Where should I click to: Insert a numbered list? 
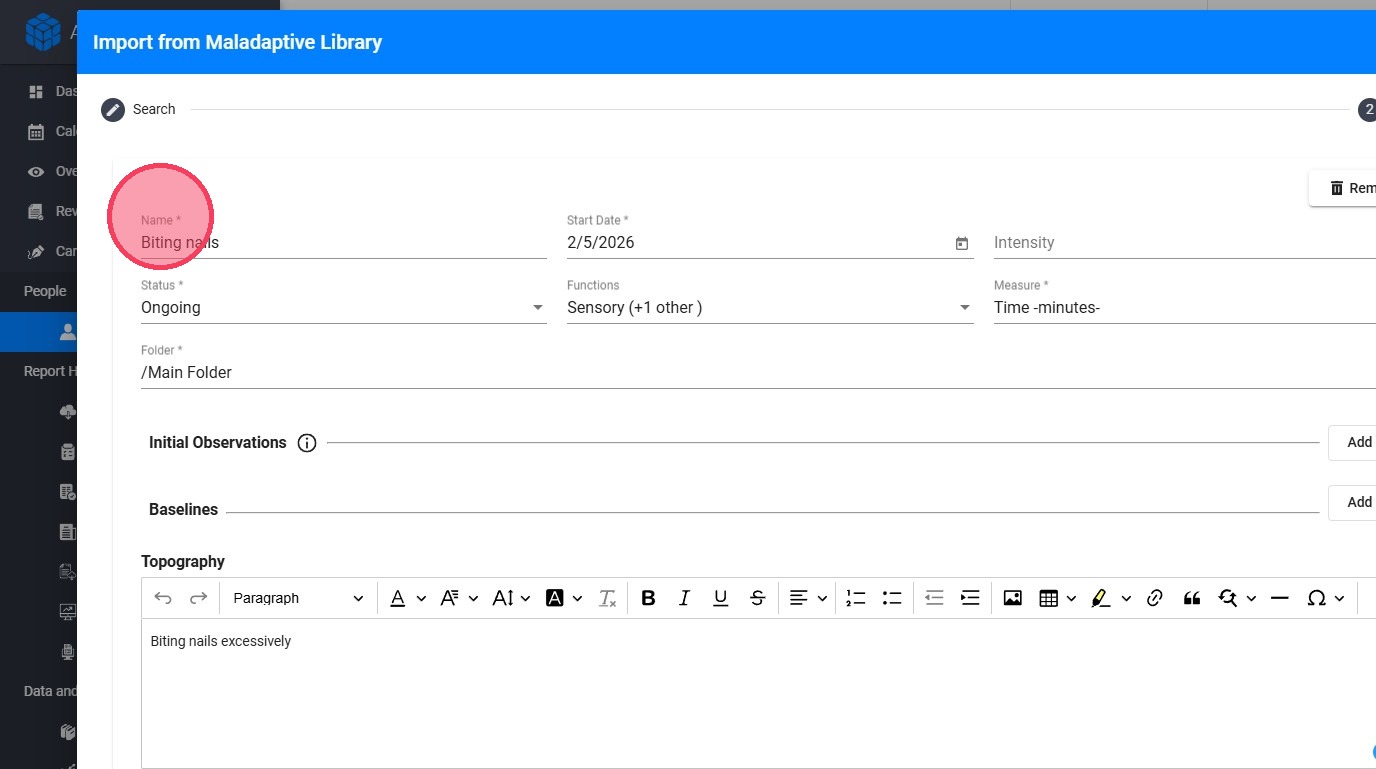coord(856,598)
